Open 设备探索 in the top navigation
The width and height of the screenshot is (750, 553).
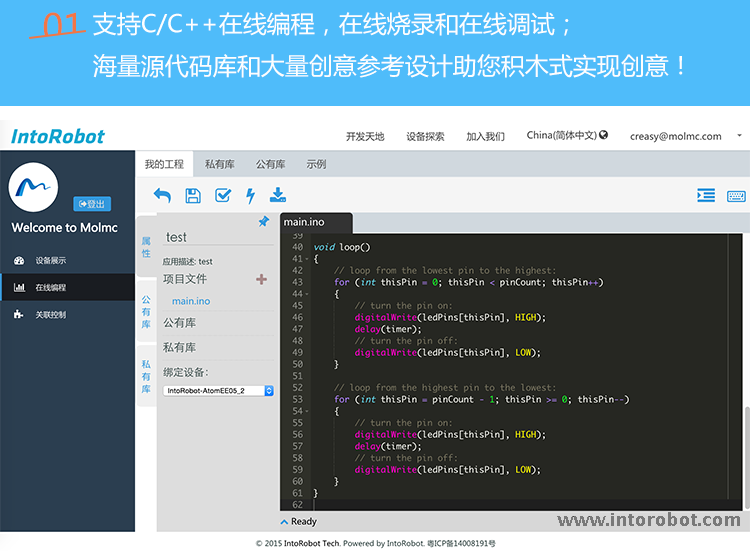[425, 137]
